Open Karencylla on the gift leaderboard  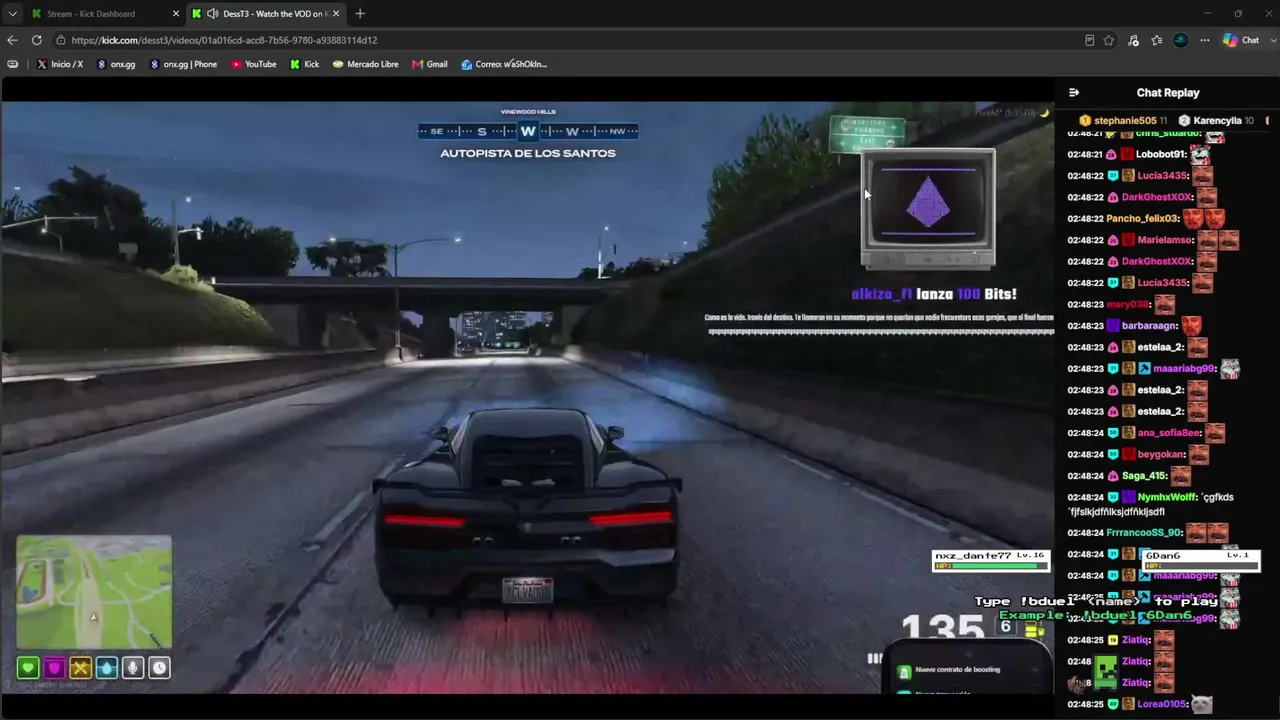click(x=1216, y=120)
